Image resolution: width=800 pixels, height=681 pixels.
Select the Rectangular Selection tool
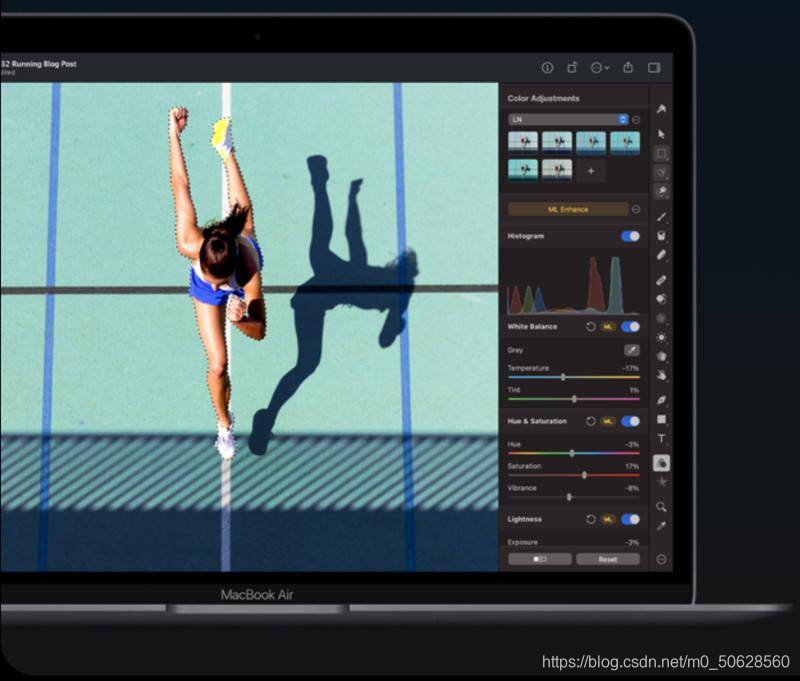pyautogui.click(x=661, y=154)
